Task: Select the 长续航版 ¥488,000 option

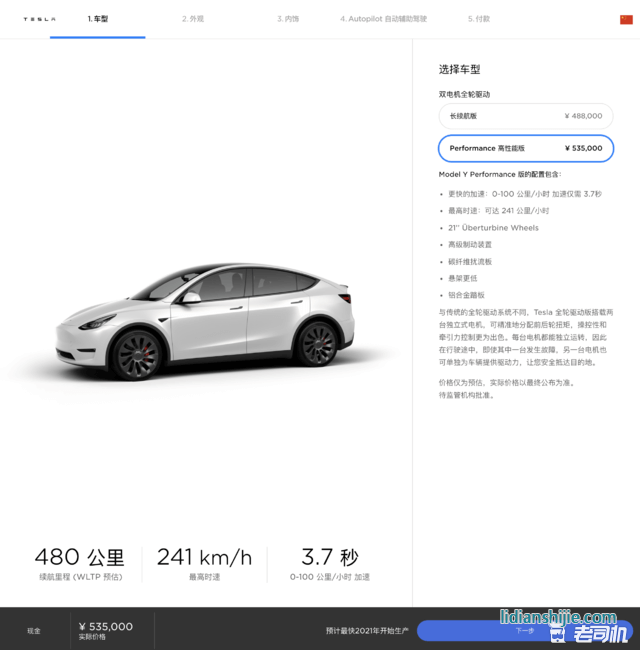Action: click(526, 116)
